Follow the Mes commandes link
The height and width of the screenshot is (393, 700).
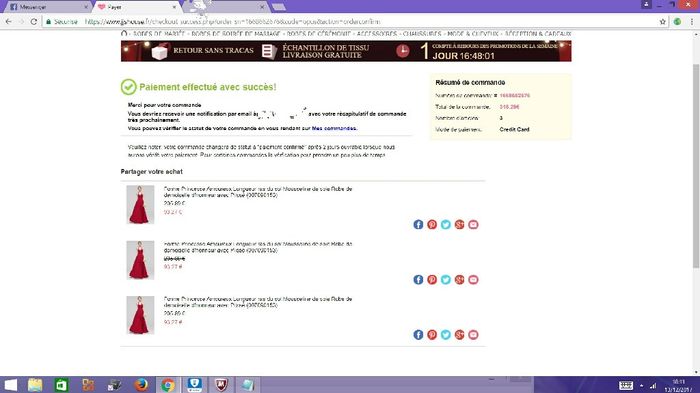click(334, 128)
